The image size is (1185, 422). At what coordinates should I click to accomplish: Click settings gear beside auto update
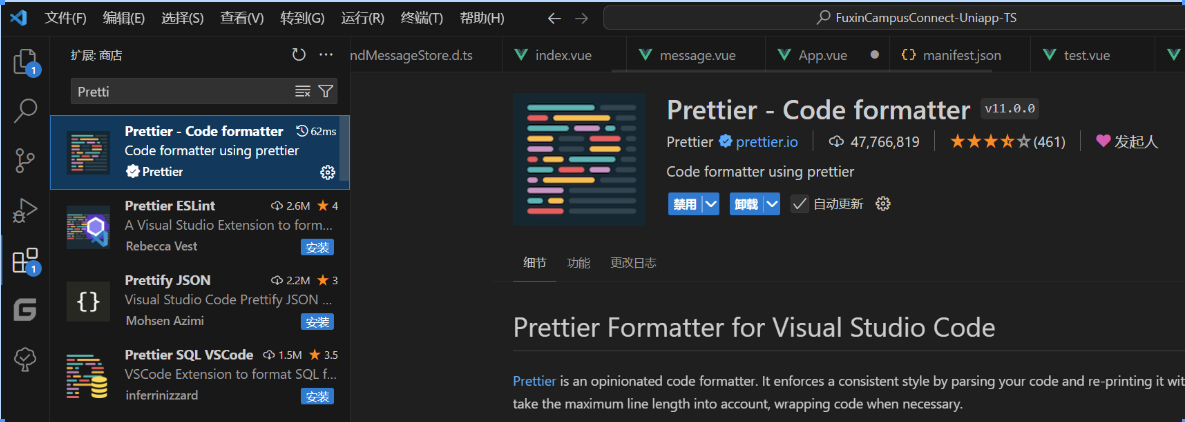[x=883, y=204]
